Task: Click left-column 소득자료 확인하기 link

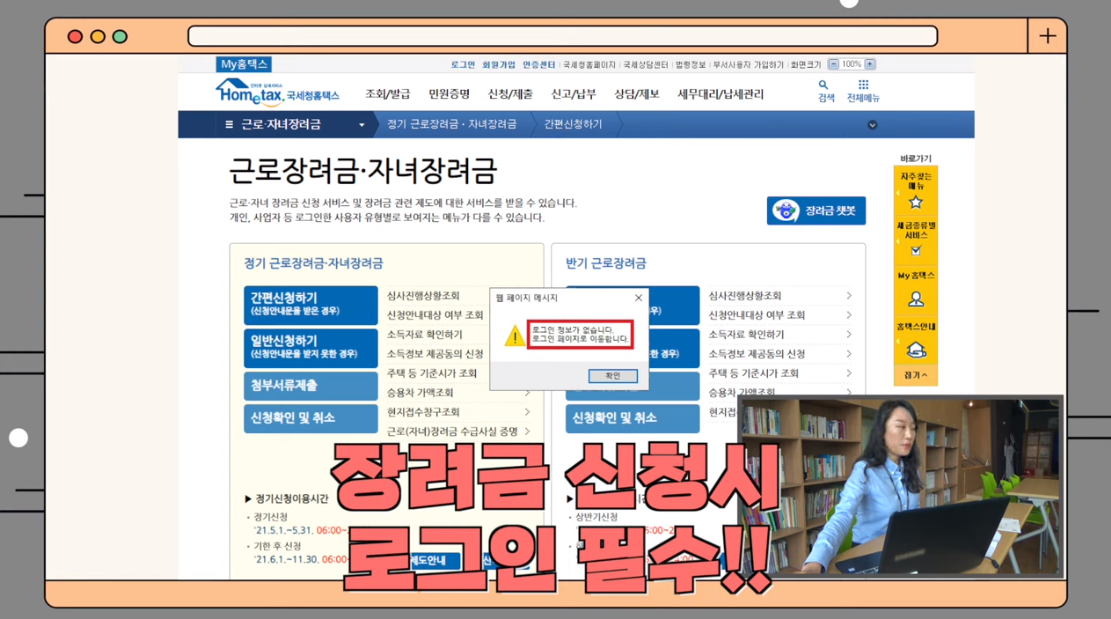Action: [424, 334]
